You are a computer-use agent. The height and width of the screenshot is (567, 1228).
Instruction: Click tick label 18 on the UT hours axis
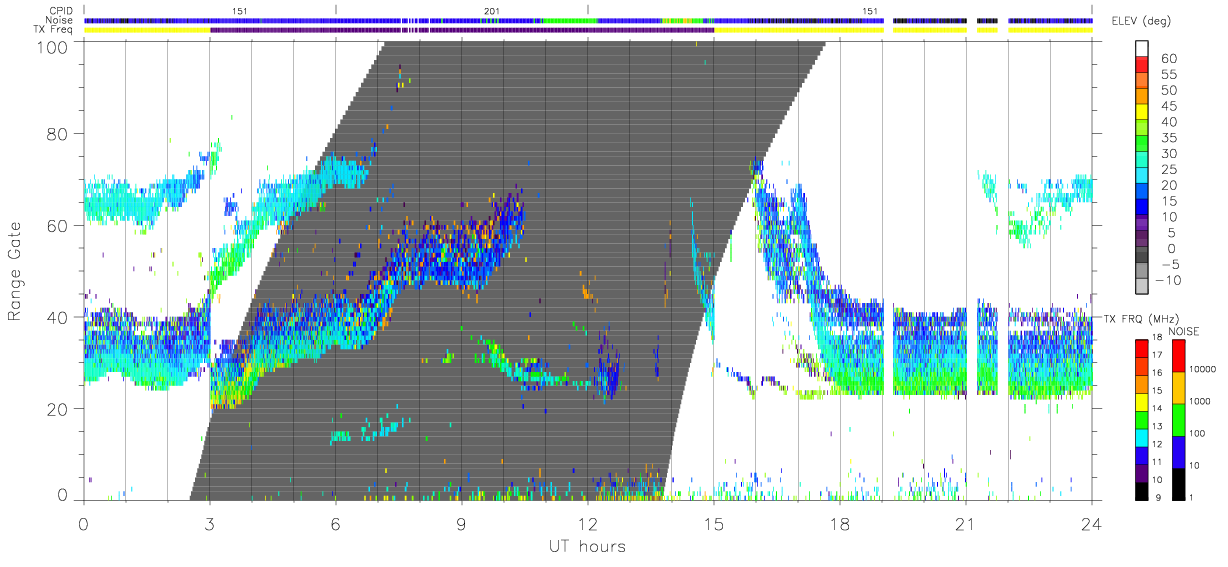pyautogui.click(x=839, y=523)
